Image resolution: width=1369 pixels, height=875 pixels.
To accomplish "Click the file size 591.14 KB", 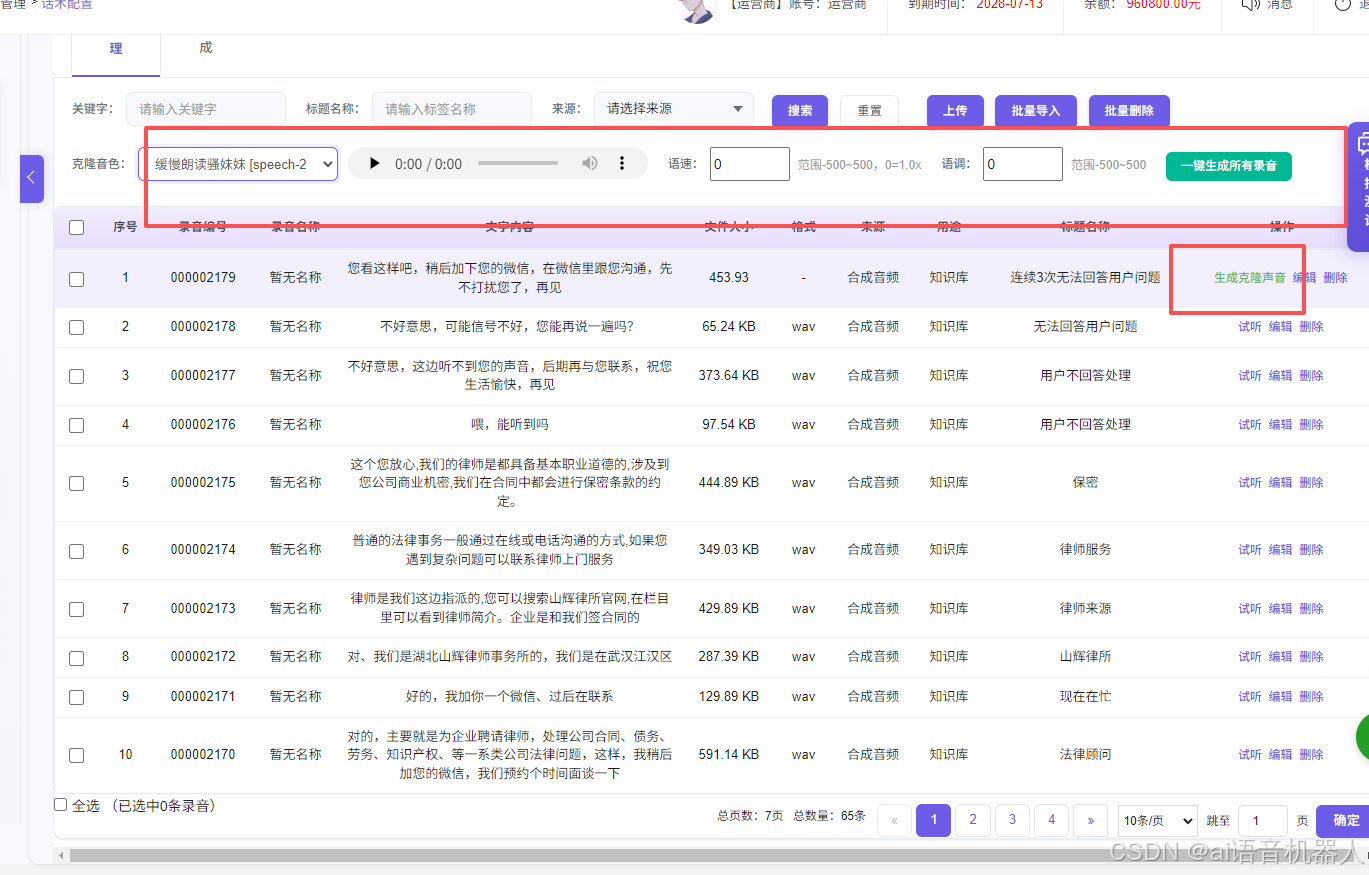I will click(x=727, y=755).
